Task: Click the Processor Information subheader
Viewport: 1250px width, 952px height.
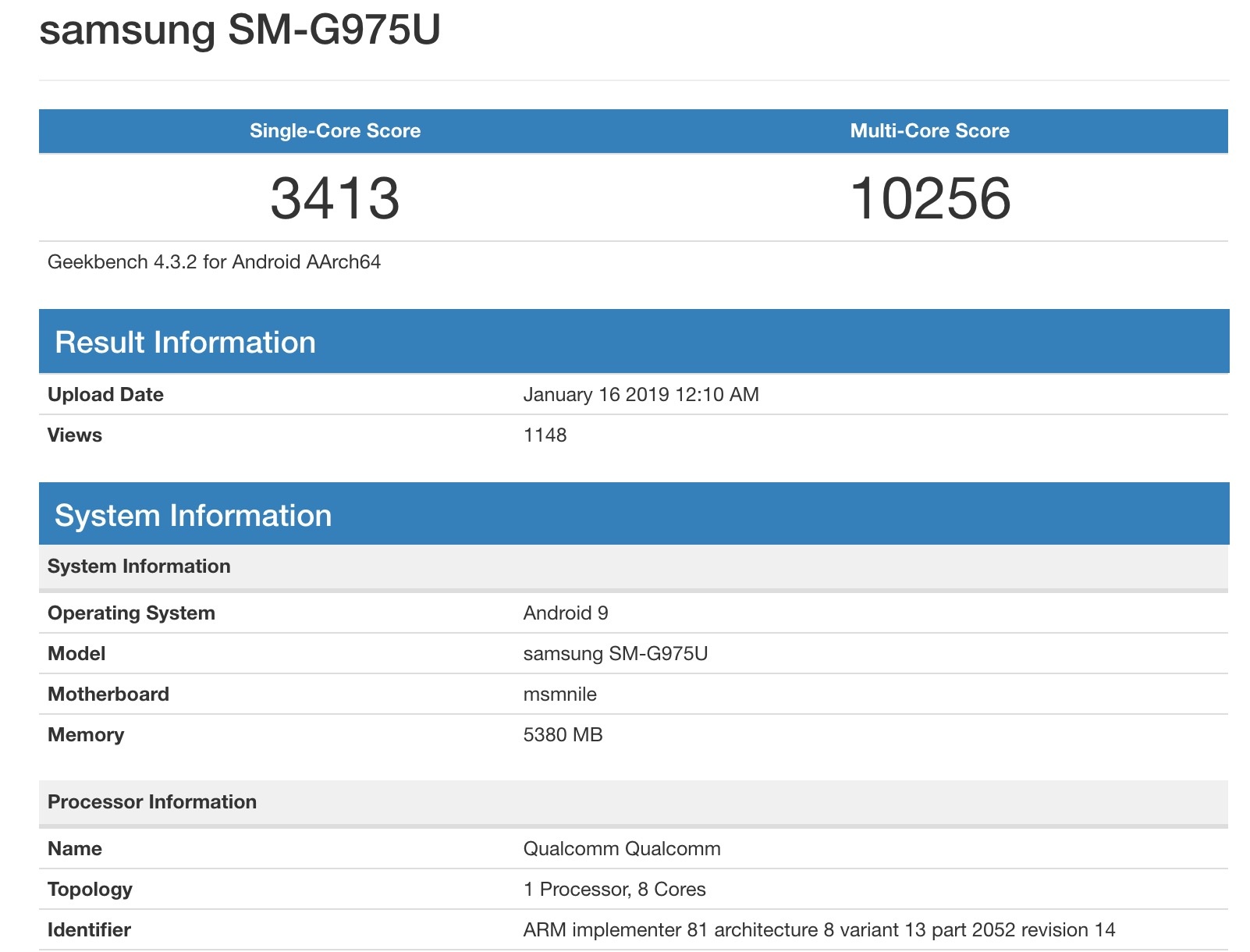Action: pos(151,802)
